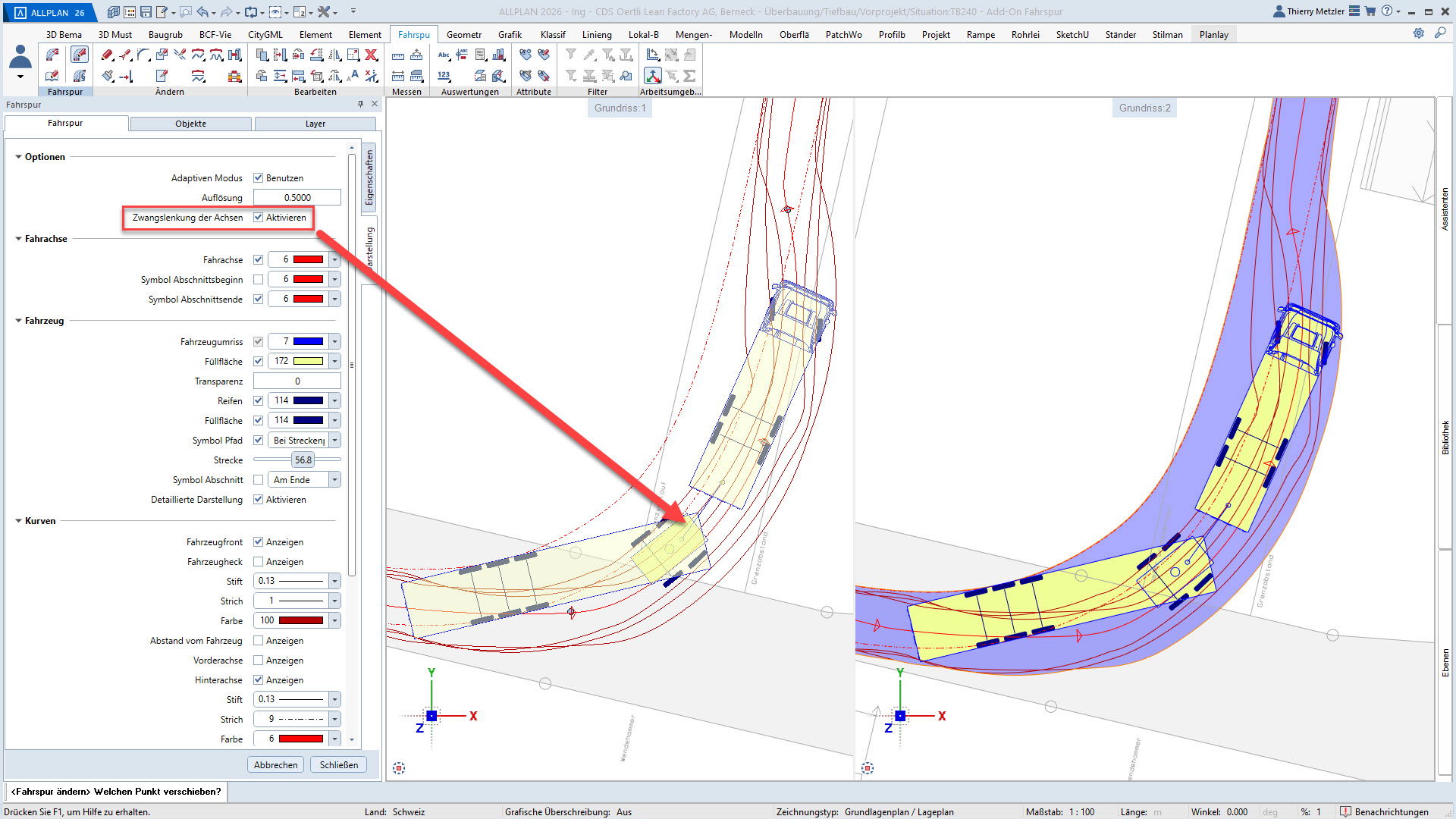Screen dimensions: 1456x819
Task: Click the Abbrechen button
Action: pos(275,765)
